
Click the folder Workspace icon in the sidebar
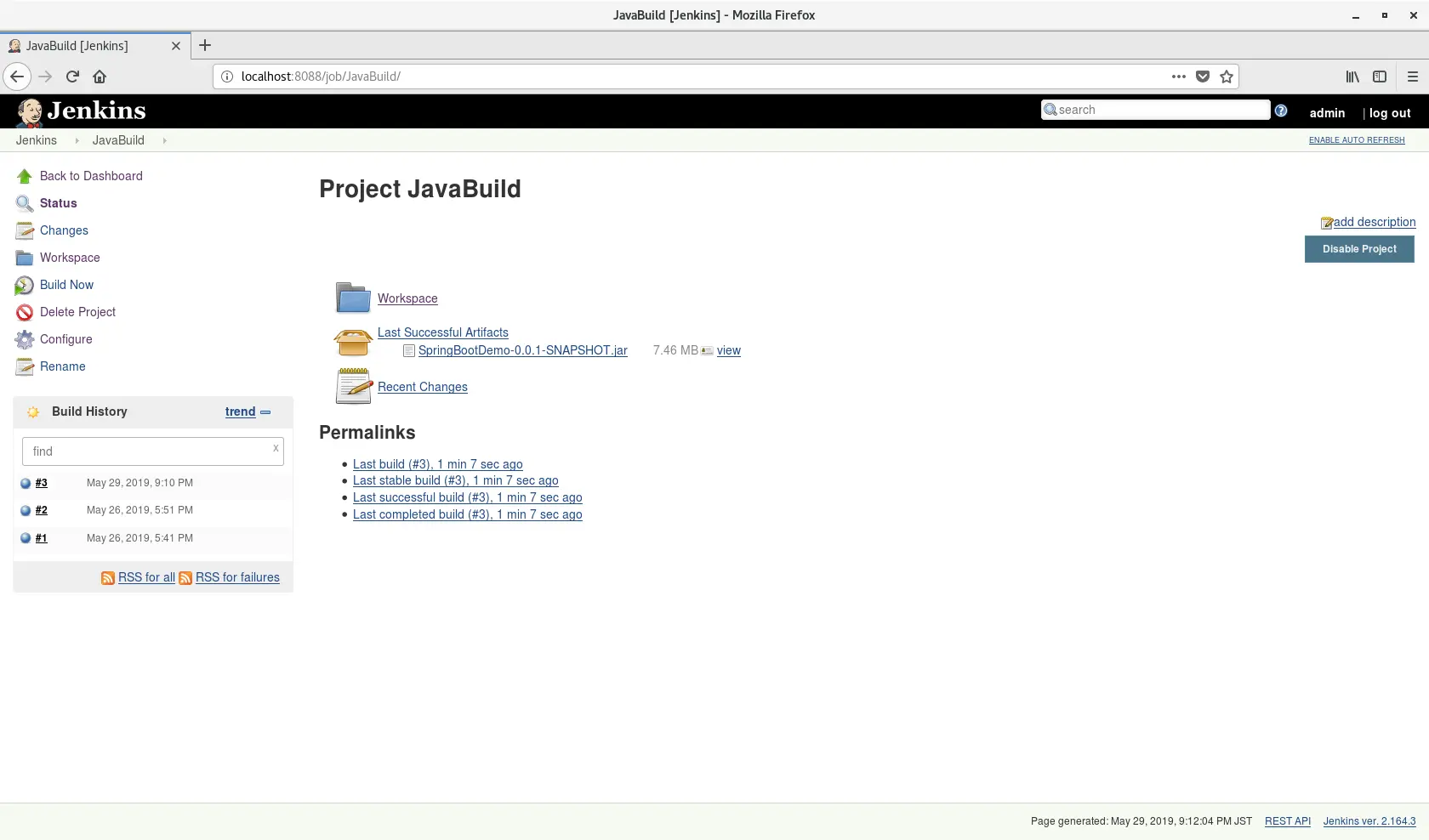pyautogui.click(x=24, y=258)
